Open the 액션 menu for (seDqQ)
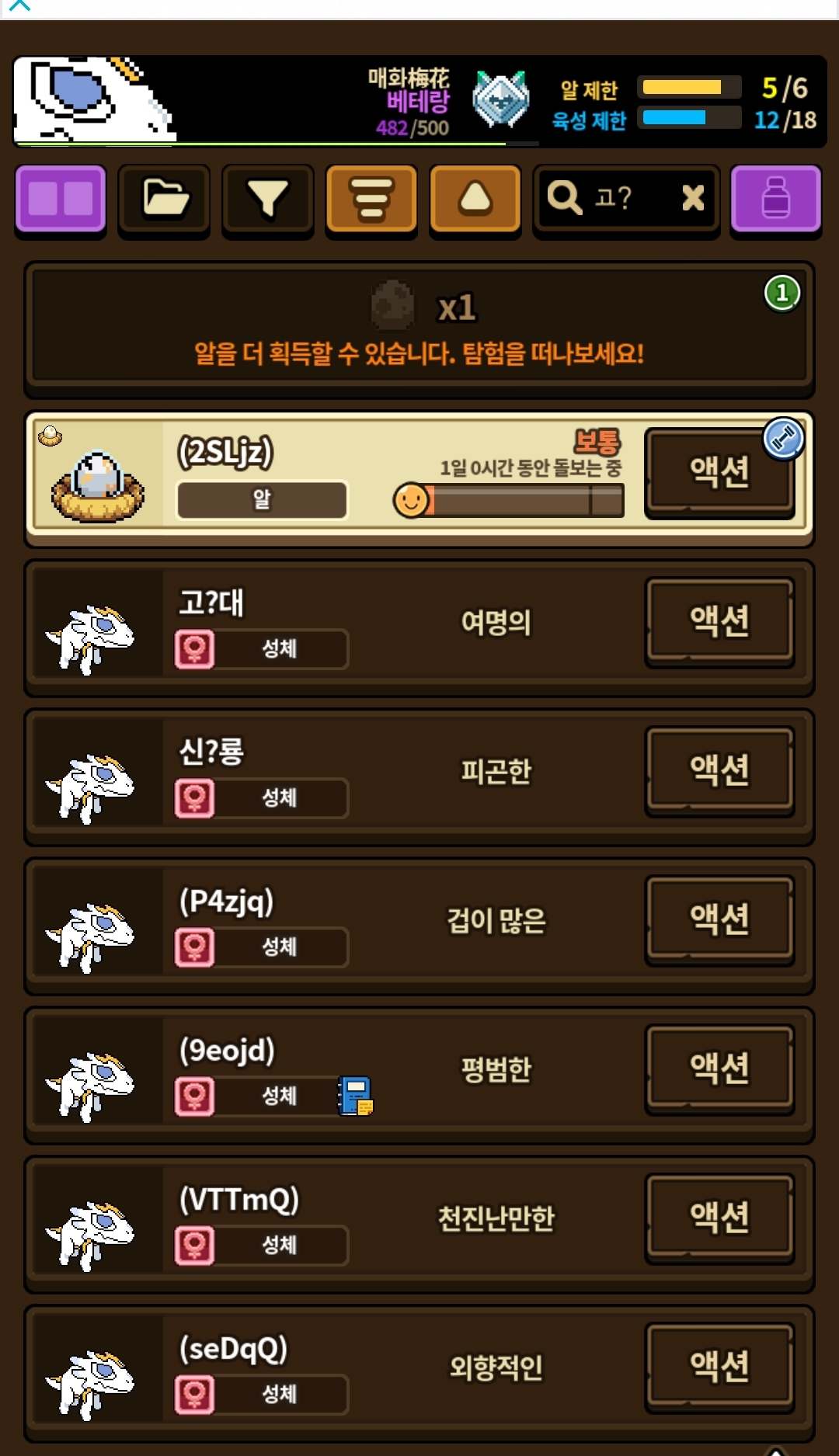 pos(719,1367)
